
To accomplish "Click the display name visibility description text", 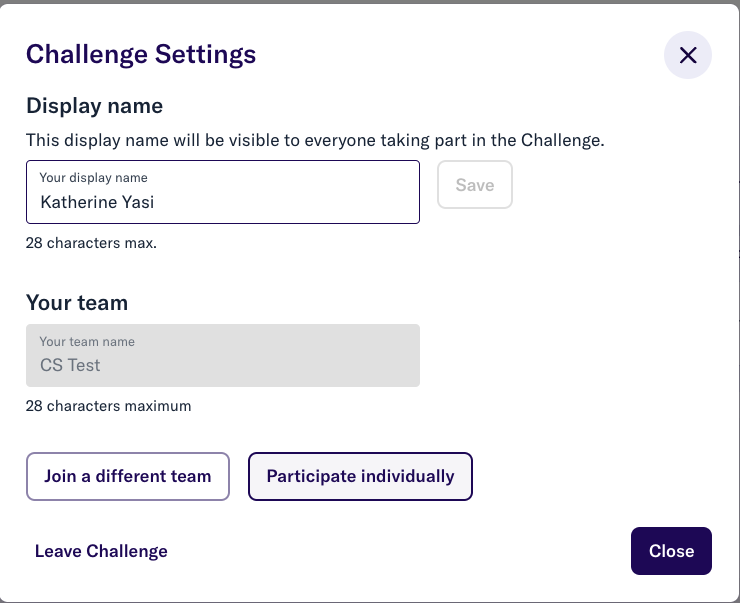I will (x=315, y=141).
